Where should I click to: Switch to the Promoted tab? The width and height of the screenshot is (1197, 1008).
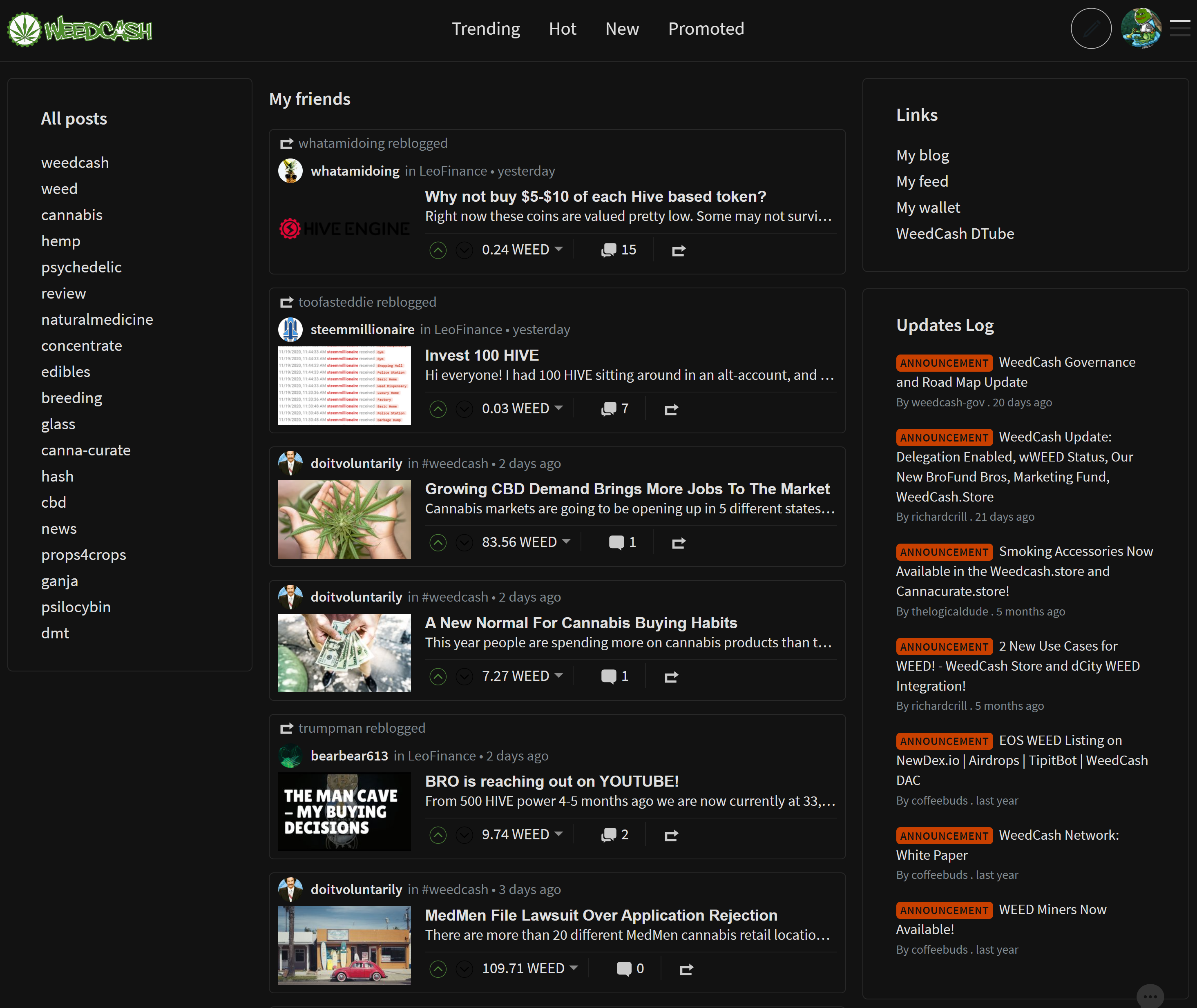706,29
